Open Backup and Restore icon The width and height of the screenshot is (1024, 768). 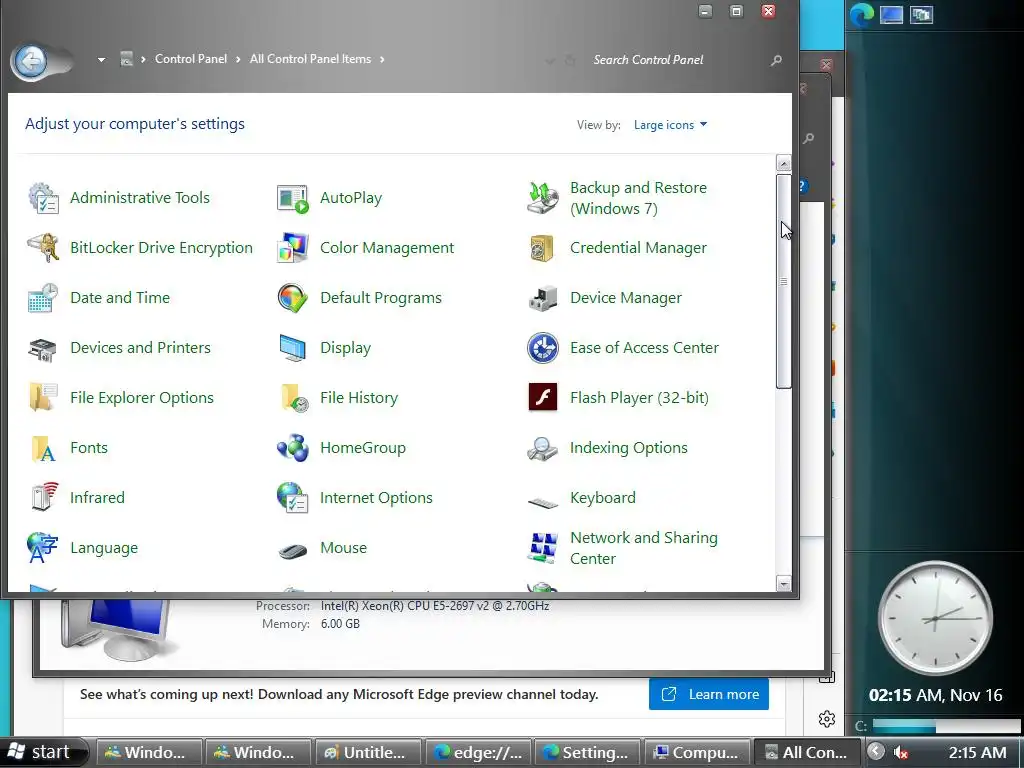(x=543, y=198)
